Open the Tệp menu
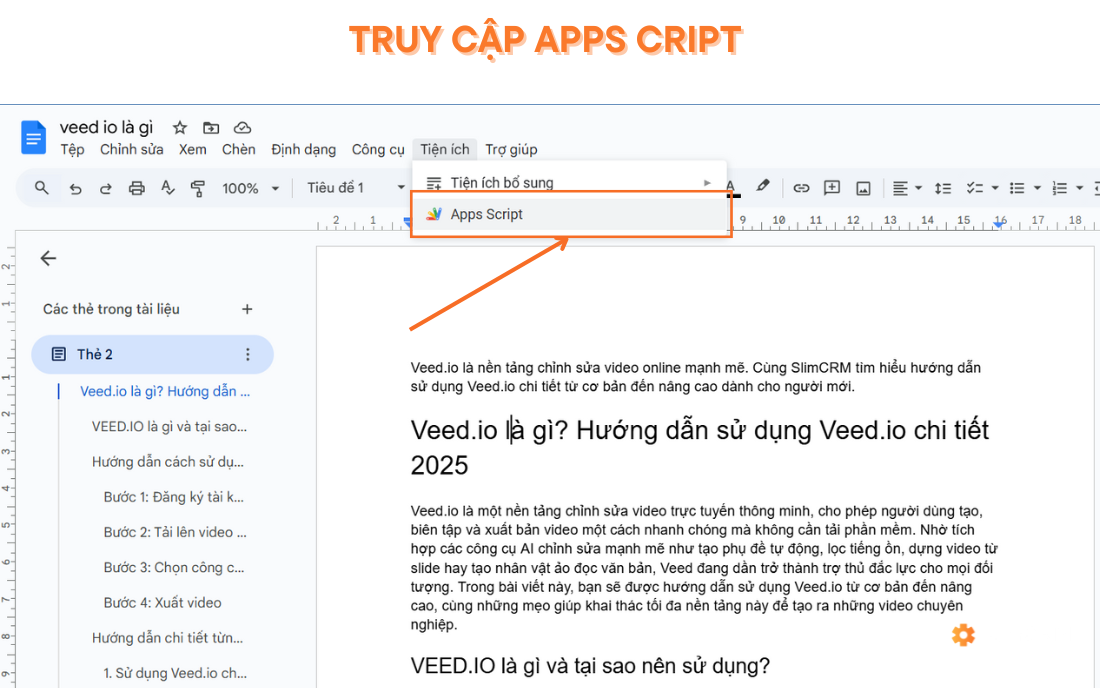Viewport: 1100px width, 688px height. click(72, 149)
